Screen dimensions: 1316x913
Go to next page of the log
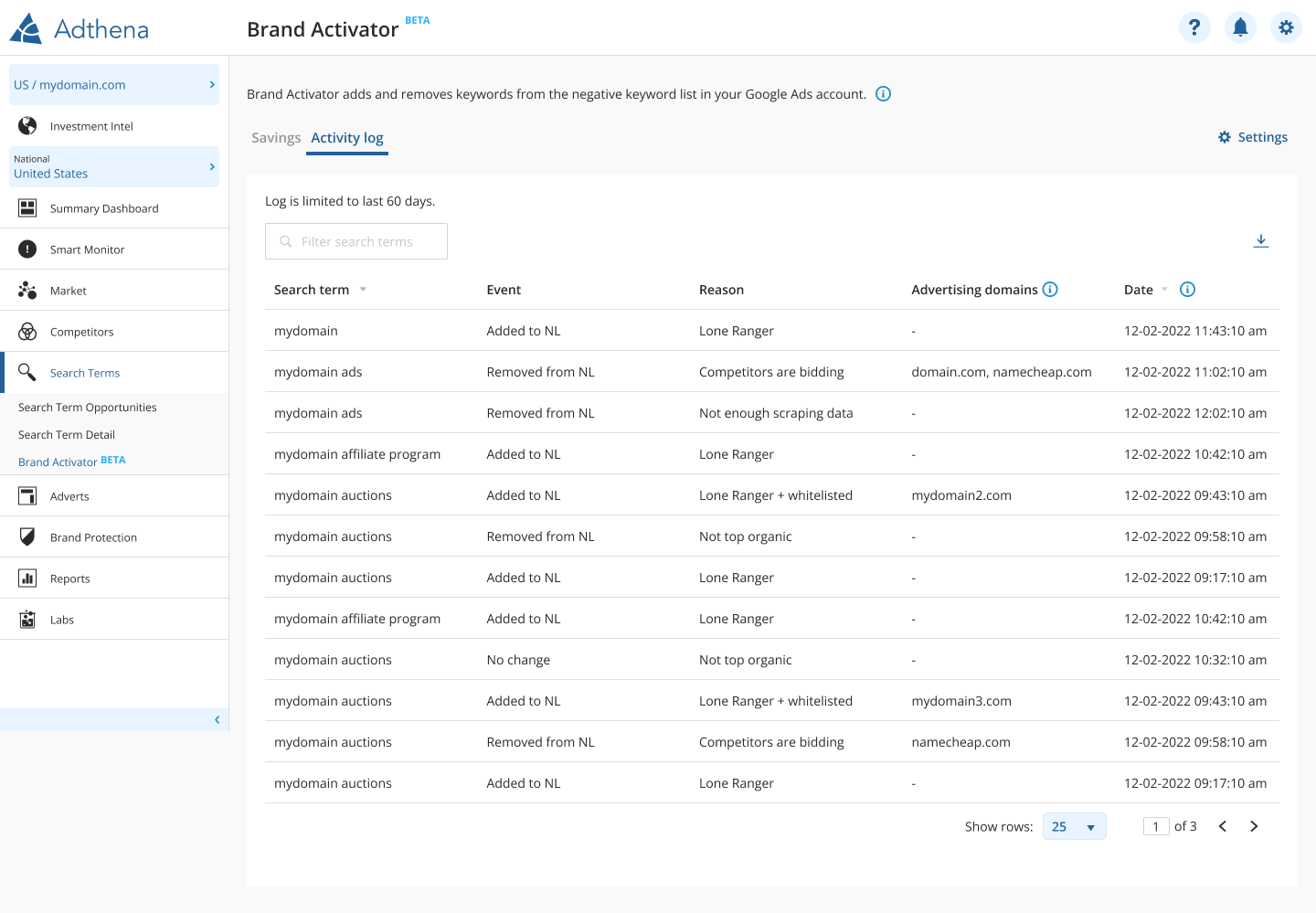coord(1254,826)
